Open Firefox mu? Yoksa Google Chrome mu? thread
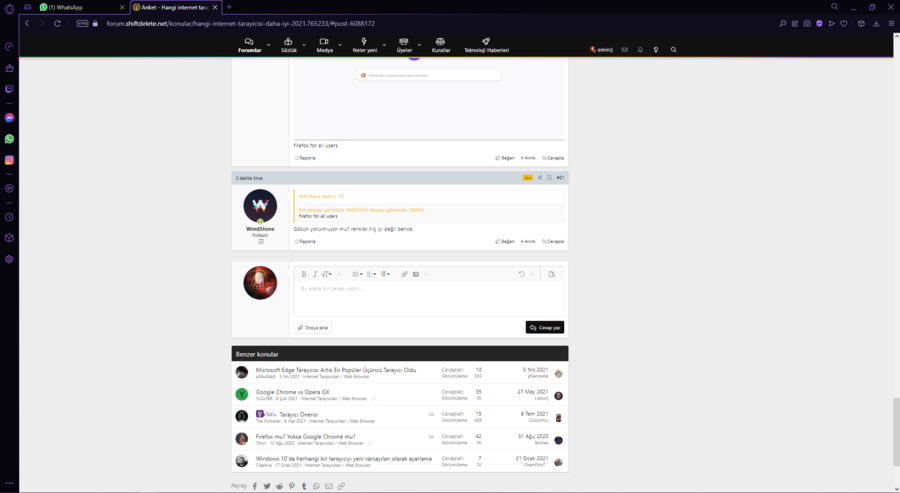The width and height of the screenshot is (900, 493). [x=305, y=436]
